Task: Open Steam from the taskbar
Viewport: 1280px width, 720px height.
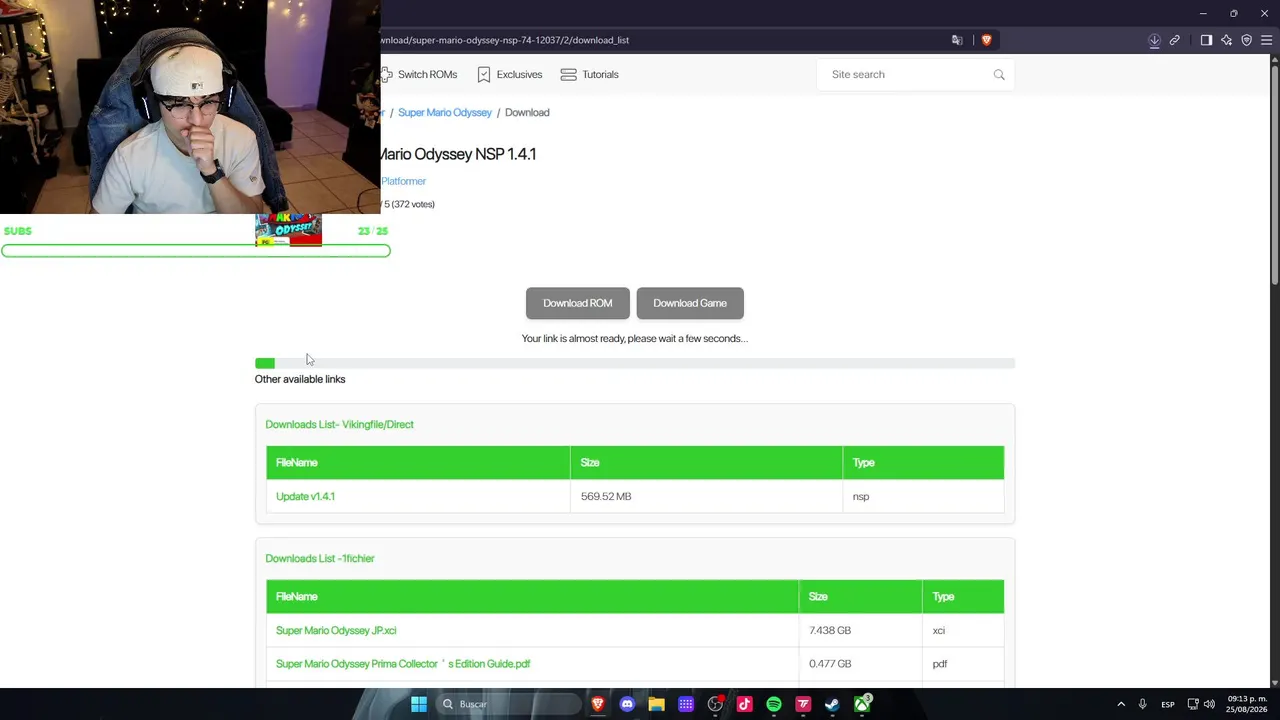Action: point(832,704)
